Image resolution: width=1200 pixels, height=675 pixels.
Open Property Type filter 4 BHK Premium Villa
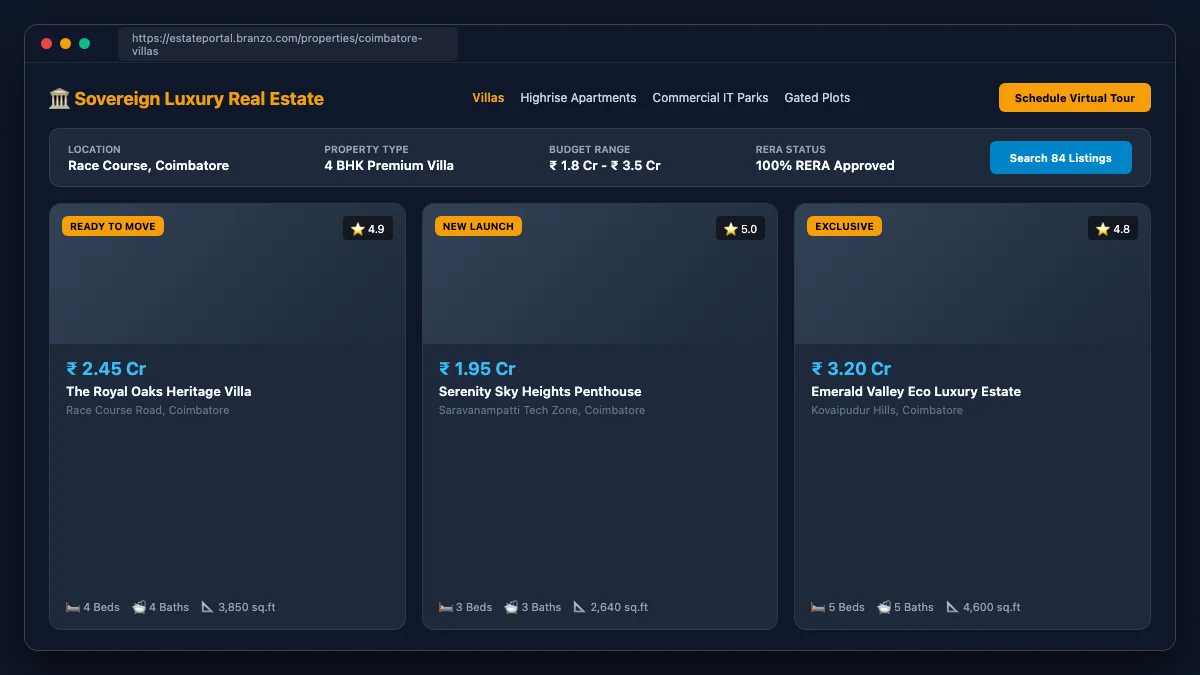coord(389,158)
